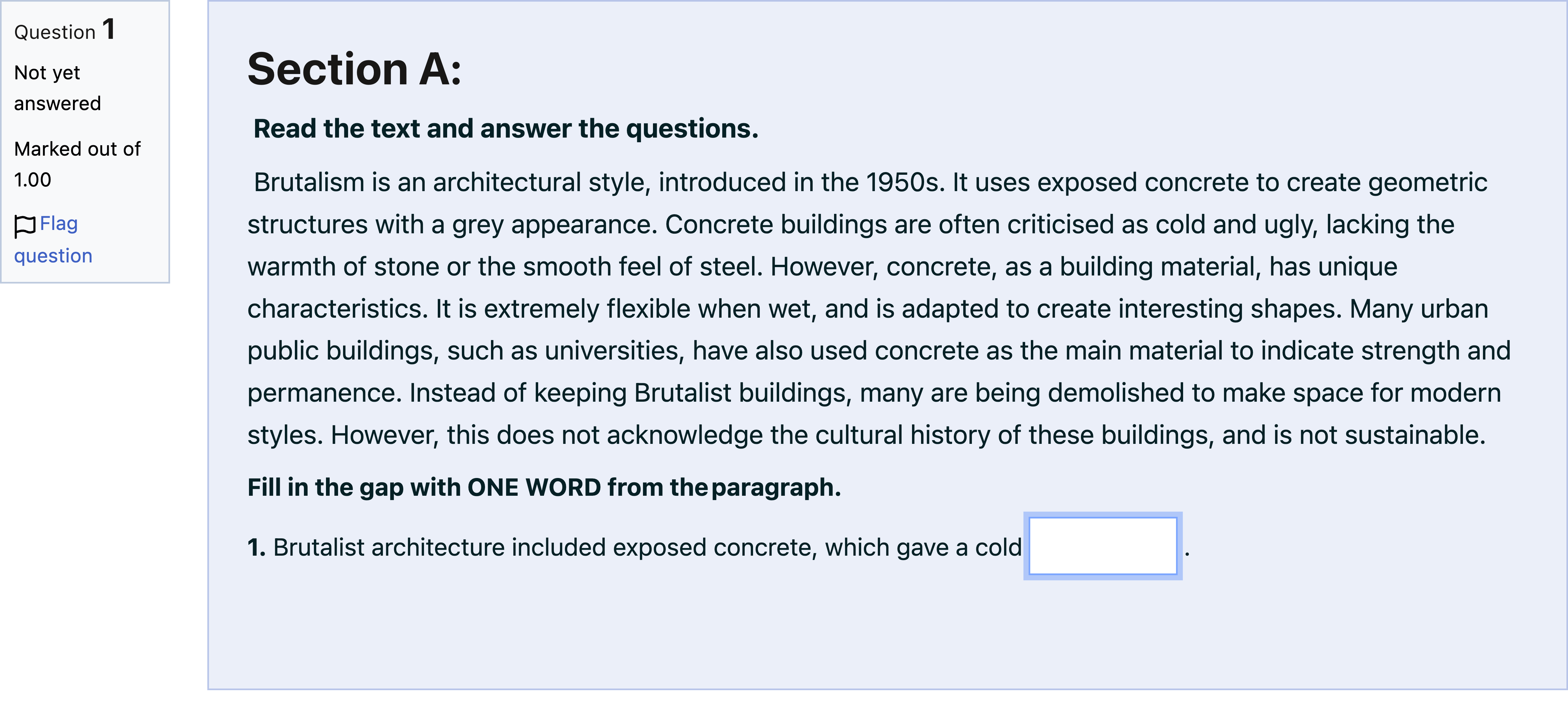Click the Not yet answered status
The height and width of the screenshot is (716, 1568).
coord(57,88)
